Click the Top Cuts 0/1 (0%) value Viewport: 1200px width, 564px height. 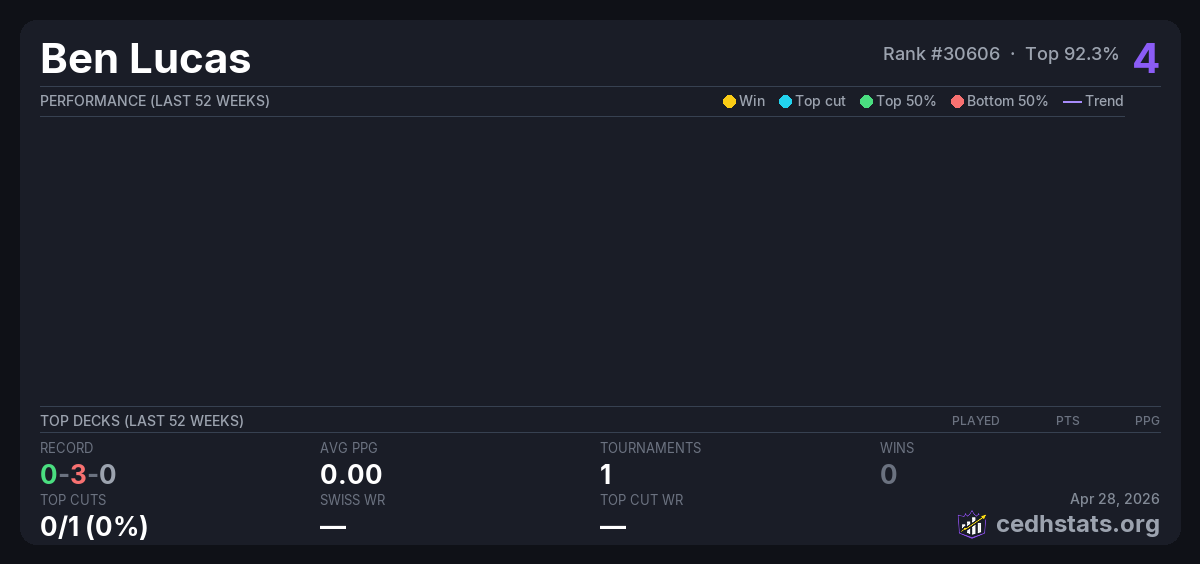[94, 526]
